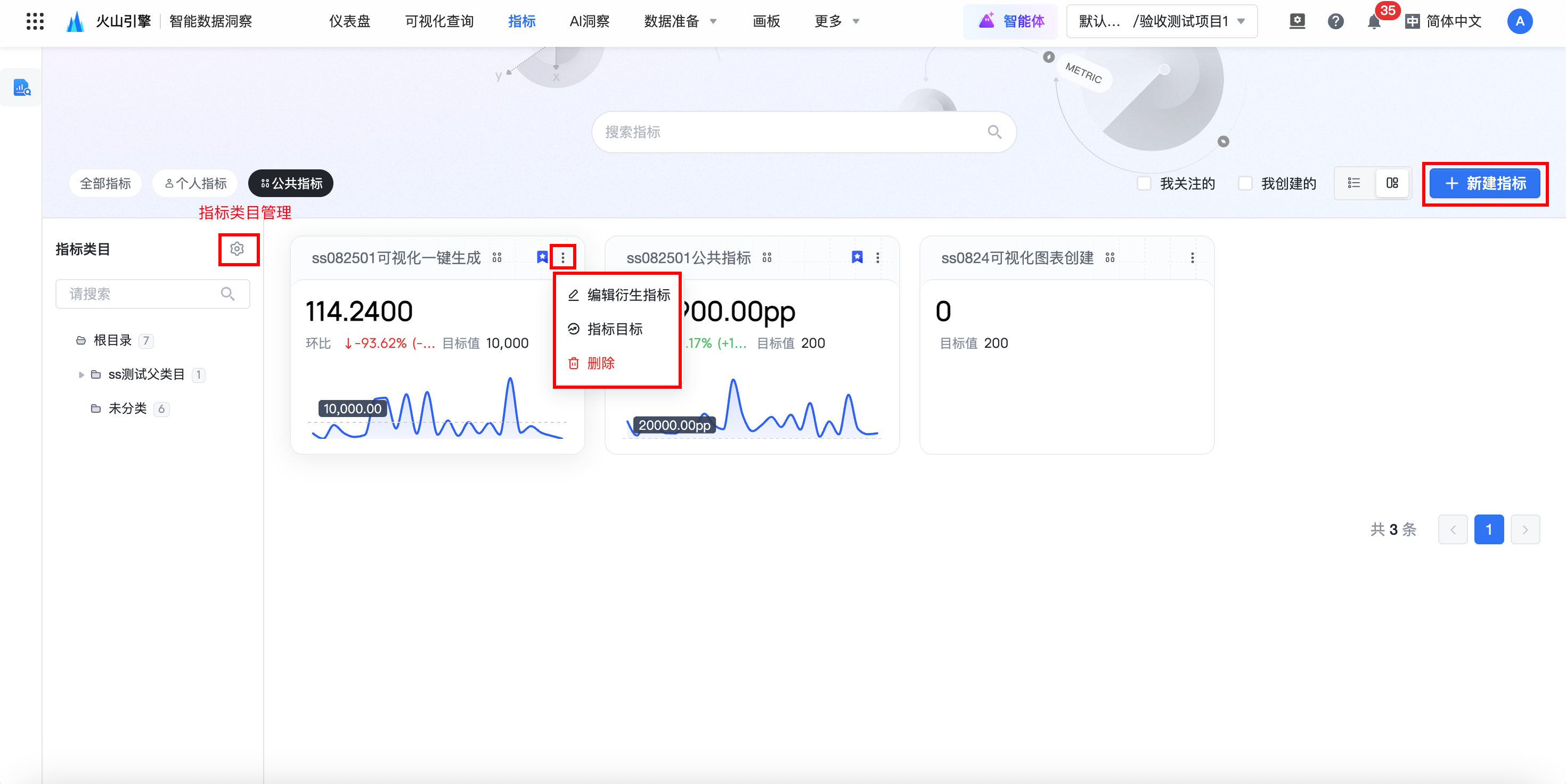Open the 验收测试项目1 project selector dropdown

coord(1161,21)
